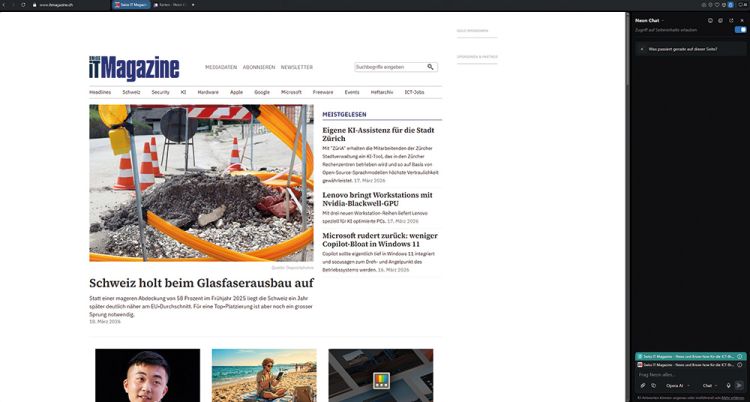Image resolution: width=750 pixels, height=402 pixels.
Task: Open the Security menu item on the website
Action: click(x=160, y=91)
